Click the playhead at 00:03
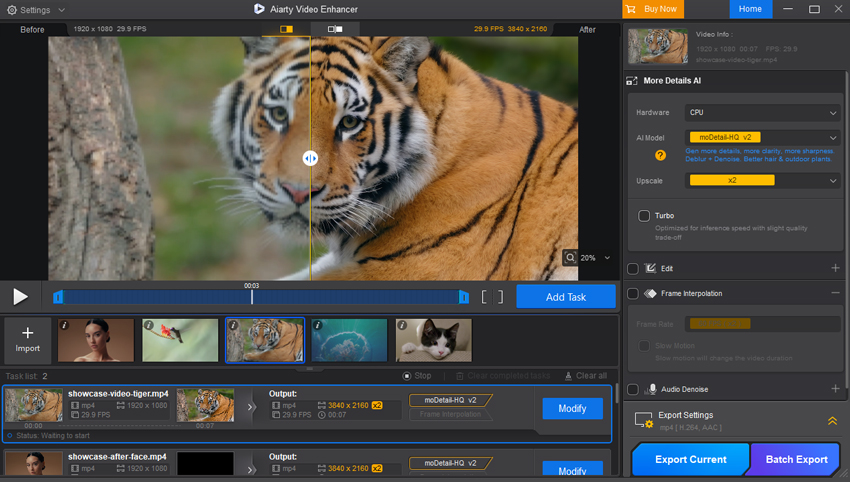The height and width of the screenshot is (482, 850). [x=252, y=296]
